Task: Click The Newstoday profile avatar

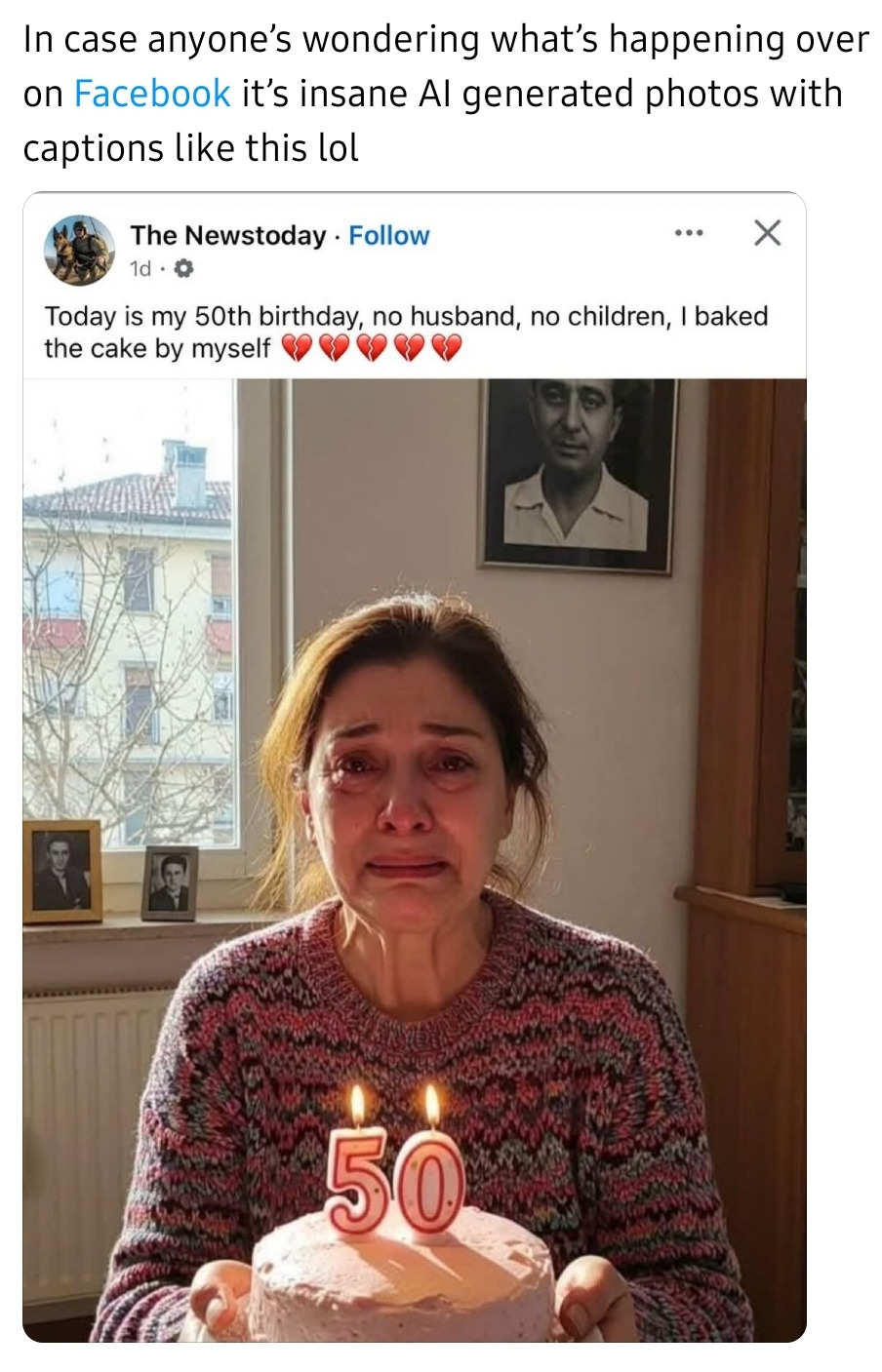Action: pos(79,250)
